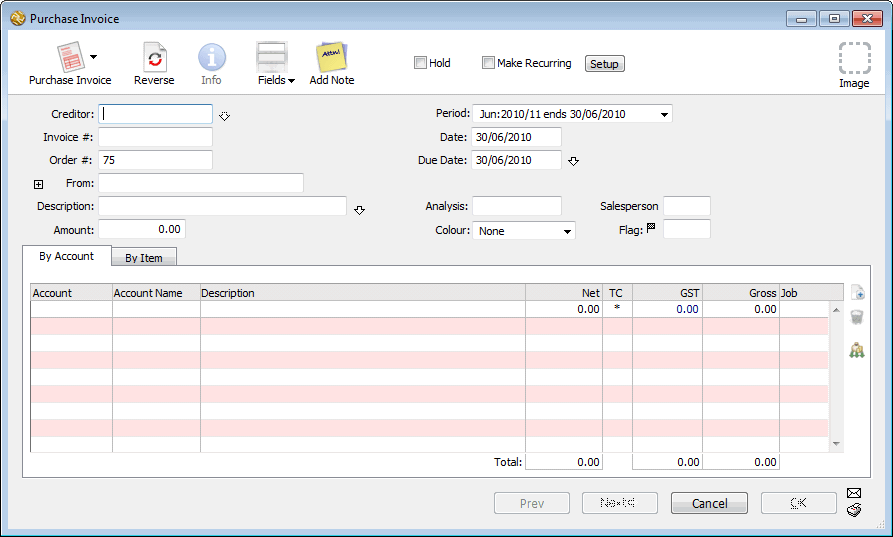The height and width of the screenshot is (537, 893).
Task: Click the Description input field
Action: coord(222,206)
